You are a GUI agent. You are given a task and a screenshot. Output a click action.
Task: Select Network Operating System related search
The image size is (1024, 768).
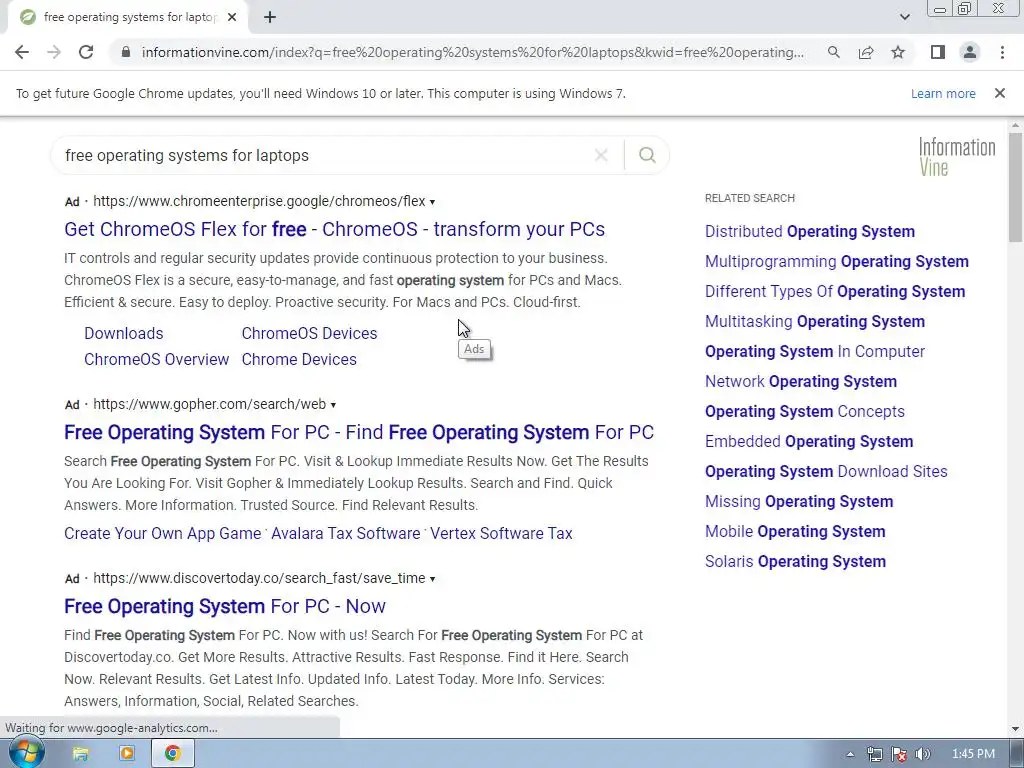pos(801,381)
